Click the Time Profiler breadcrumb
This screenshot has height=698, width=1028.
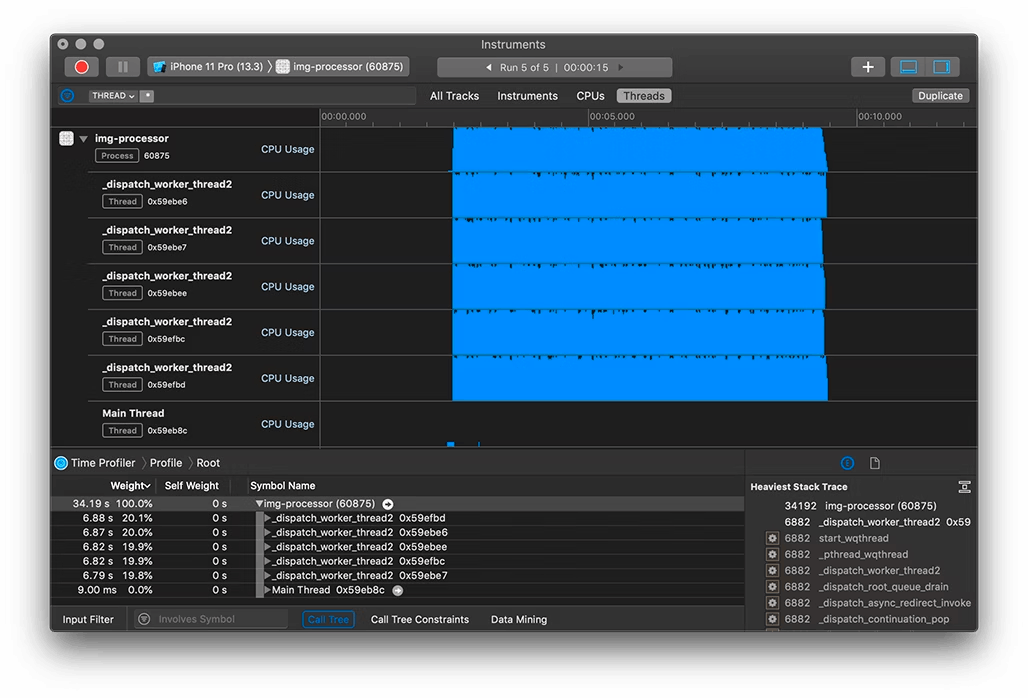[x=103, y=463]
